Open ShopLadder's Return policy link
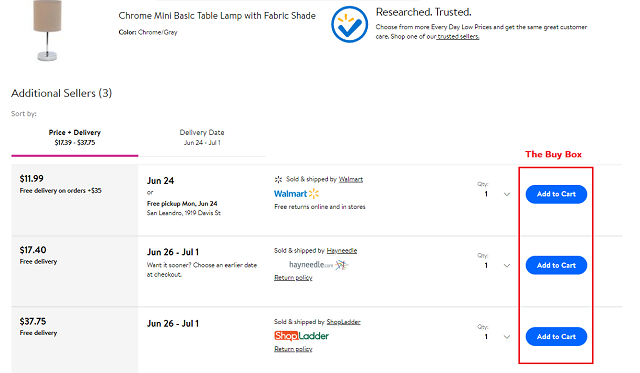Screen dimensions: 640x373 [x=293, y=349]
